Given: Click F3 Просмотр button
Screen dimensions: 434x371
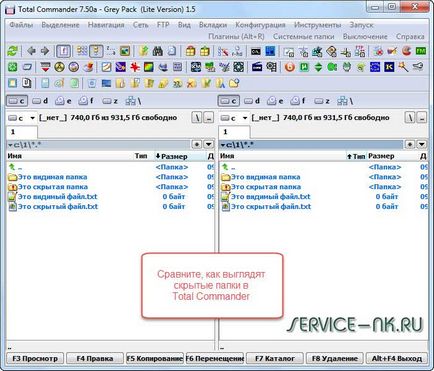Looking at the screenshot, I should [x=35, y=358].
